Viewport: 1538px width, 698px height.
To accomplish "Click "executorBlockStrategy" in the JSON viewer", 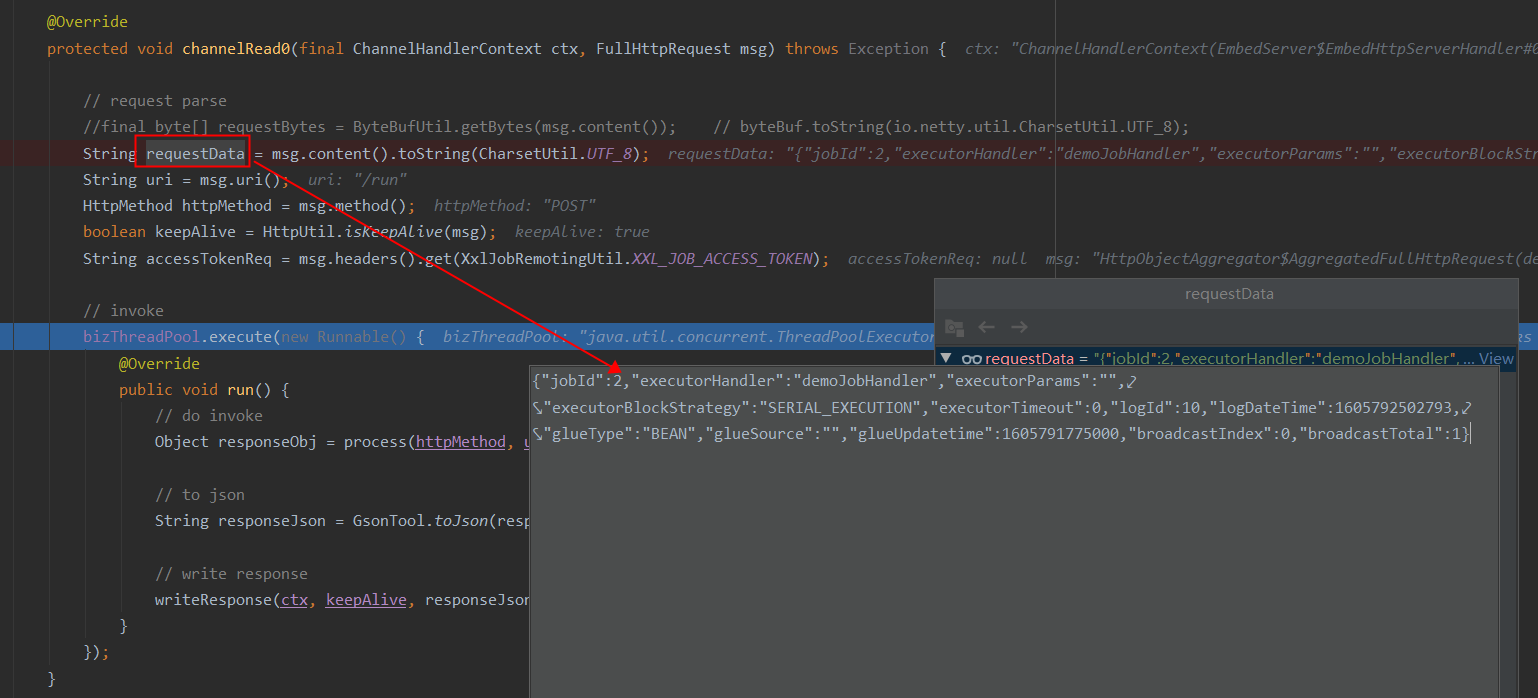I will [x=646, y=407].
